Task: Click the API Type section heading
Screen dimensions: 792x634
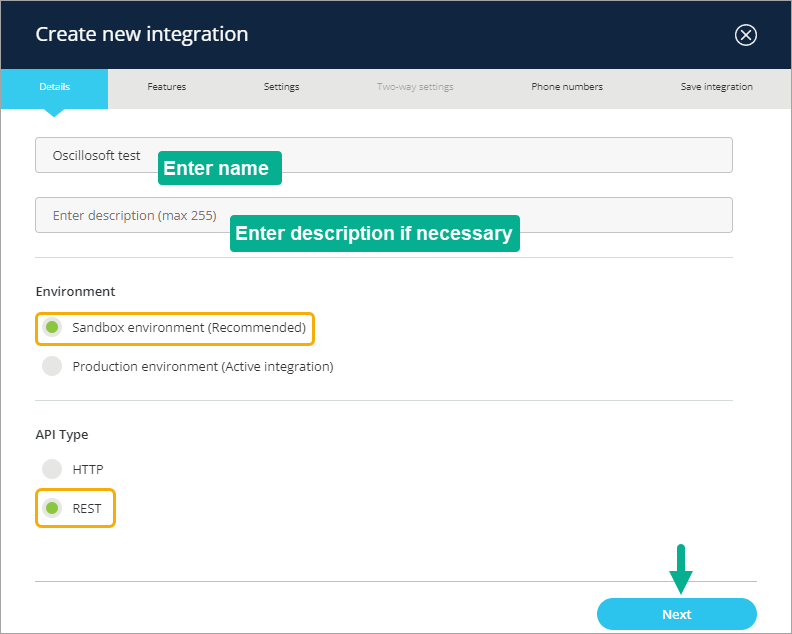Action: [62, 435]
